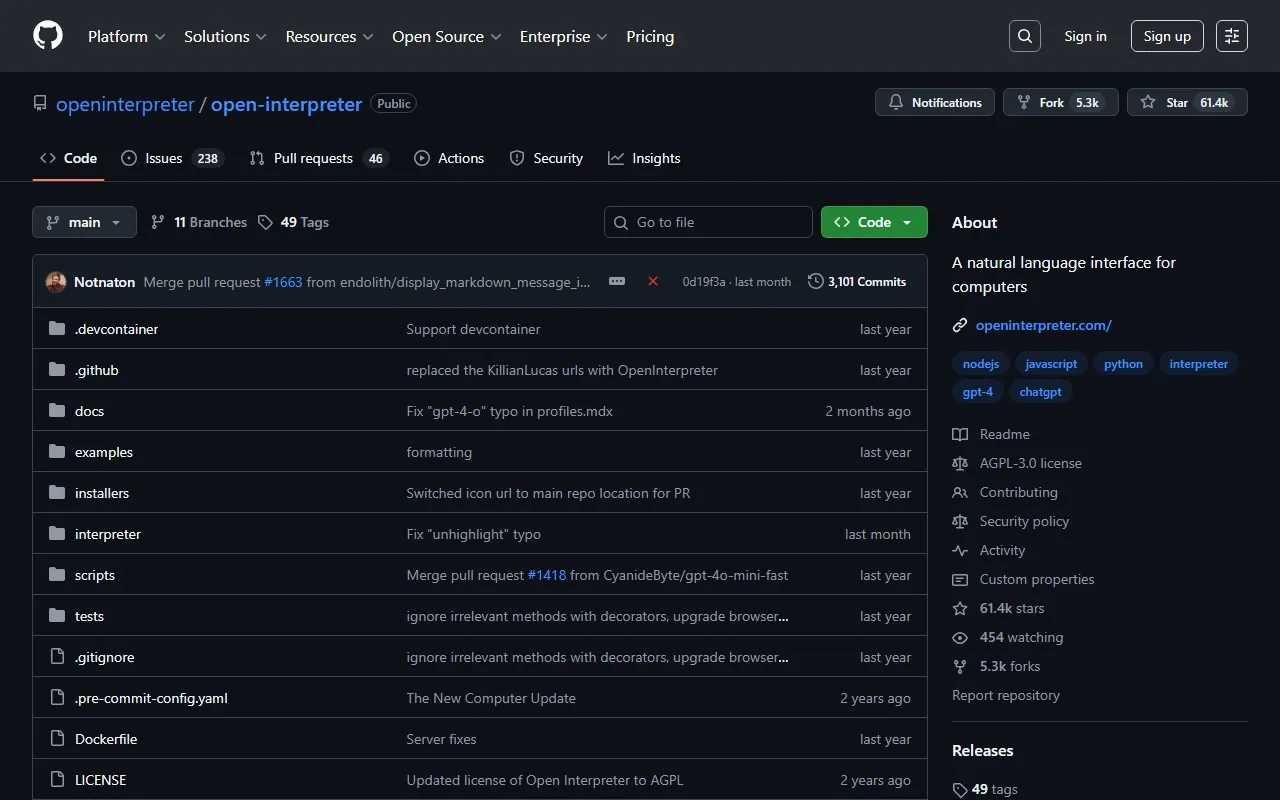Screen dimensions: 1280x800
Task: Switch to the Issues tab
Action: 171,158
